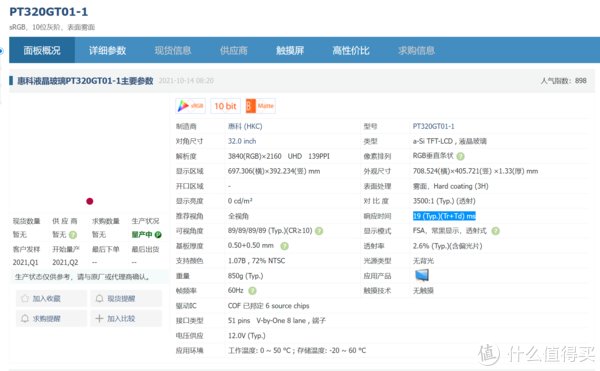Click the 全视角 recommended view angle value

point(238,216)
